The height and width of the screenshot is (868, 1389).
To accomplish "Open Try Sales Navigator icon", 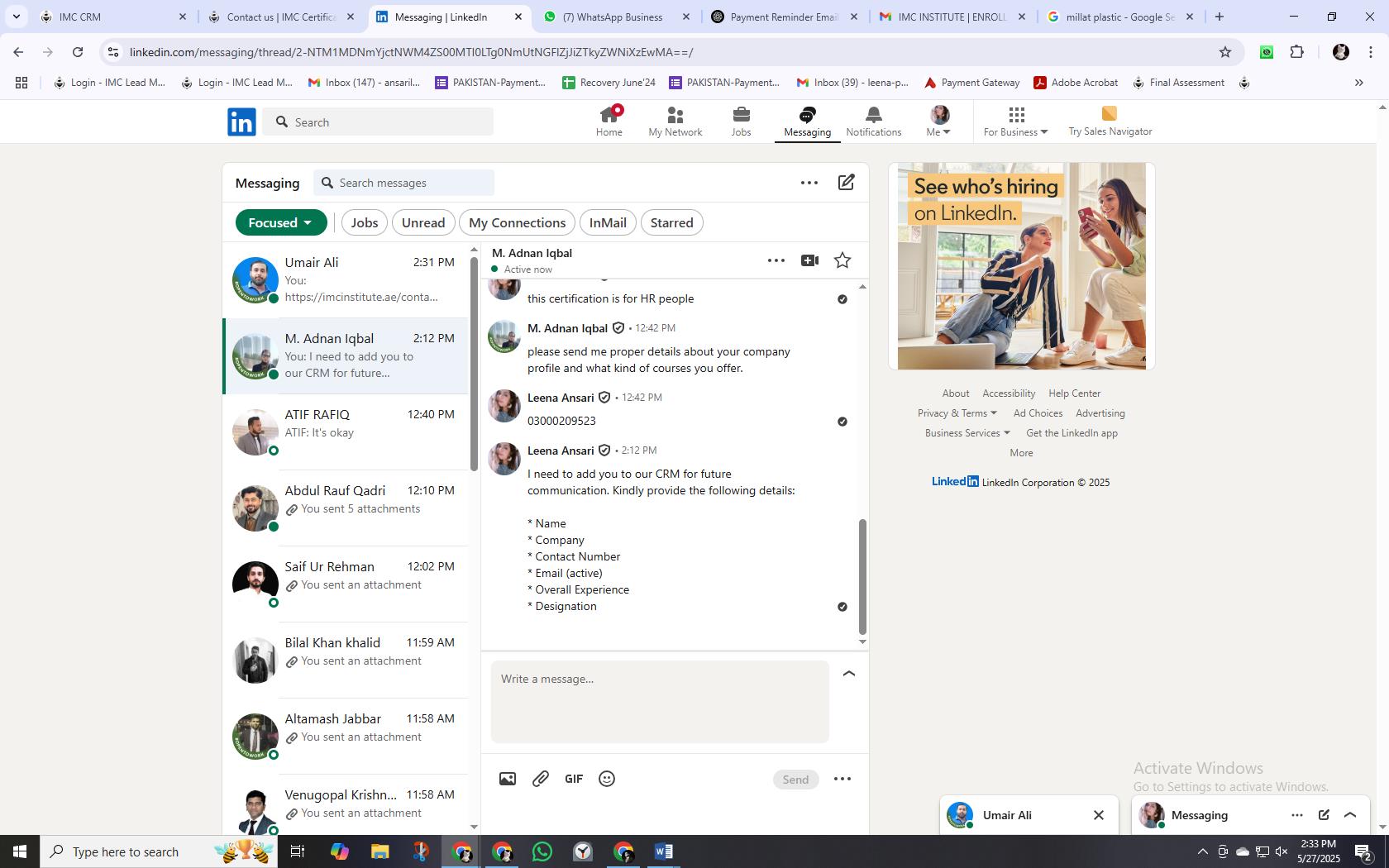I will pyautogui.click(x=1110, y=122).
